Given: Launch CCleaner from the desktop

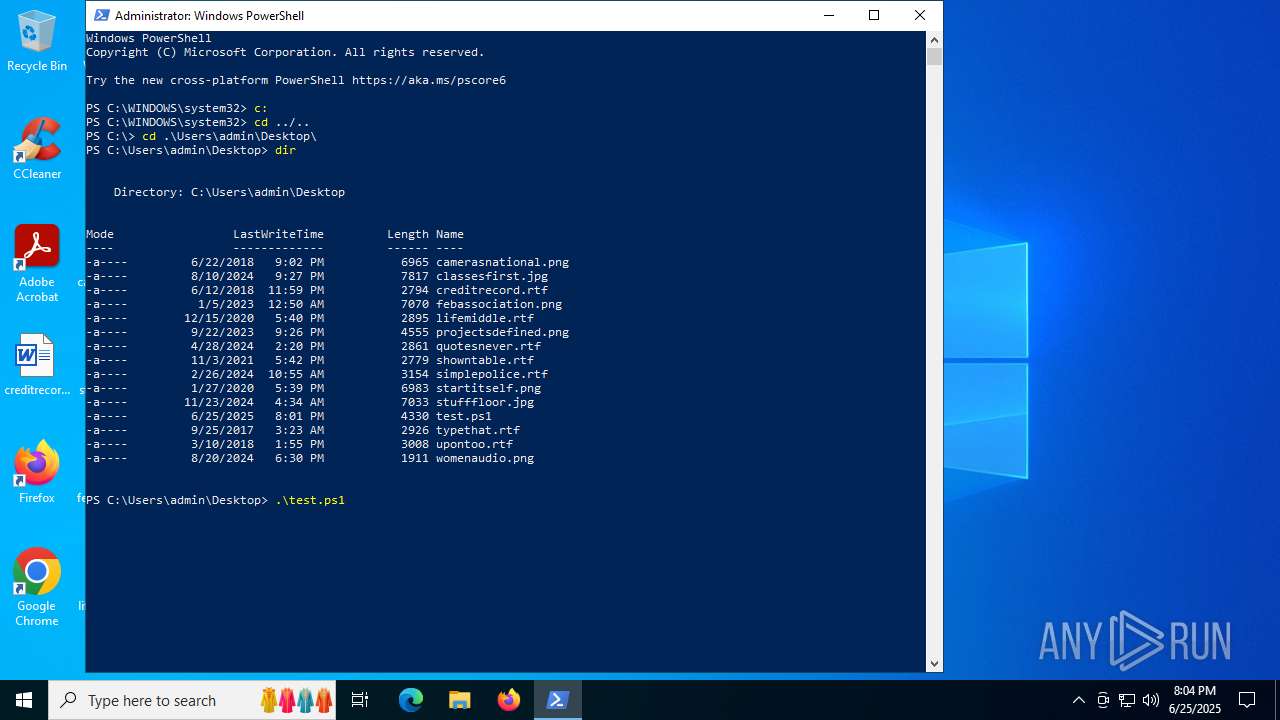Looking at the screenshot, I should [37, 149].
